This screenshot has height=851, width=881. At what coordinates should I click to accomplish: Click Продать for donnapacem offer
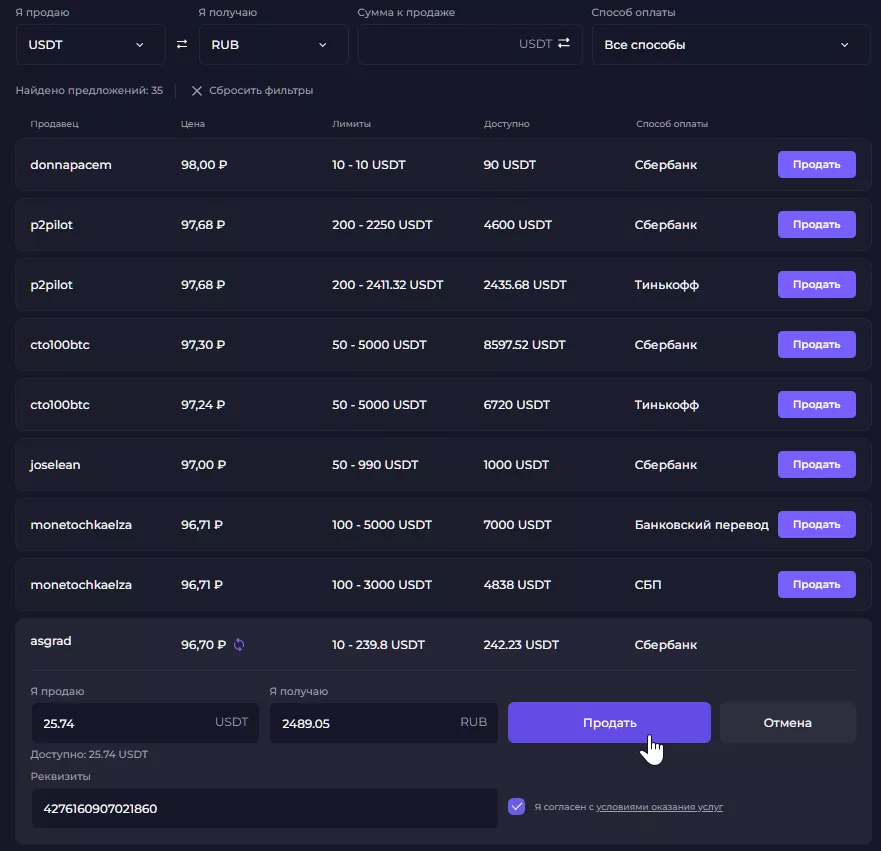[816, 165]
